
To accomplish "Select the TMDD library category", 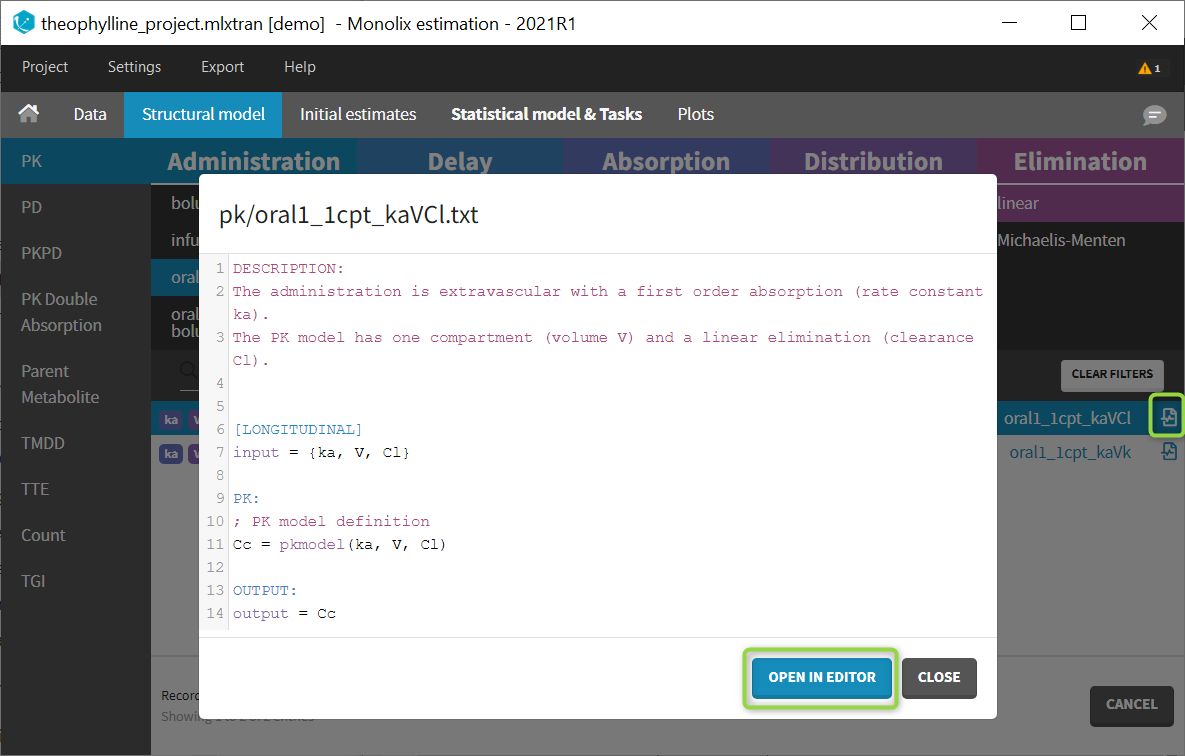I will pyautogui.click(x=42, y=443).
